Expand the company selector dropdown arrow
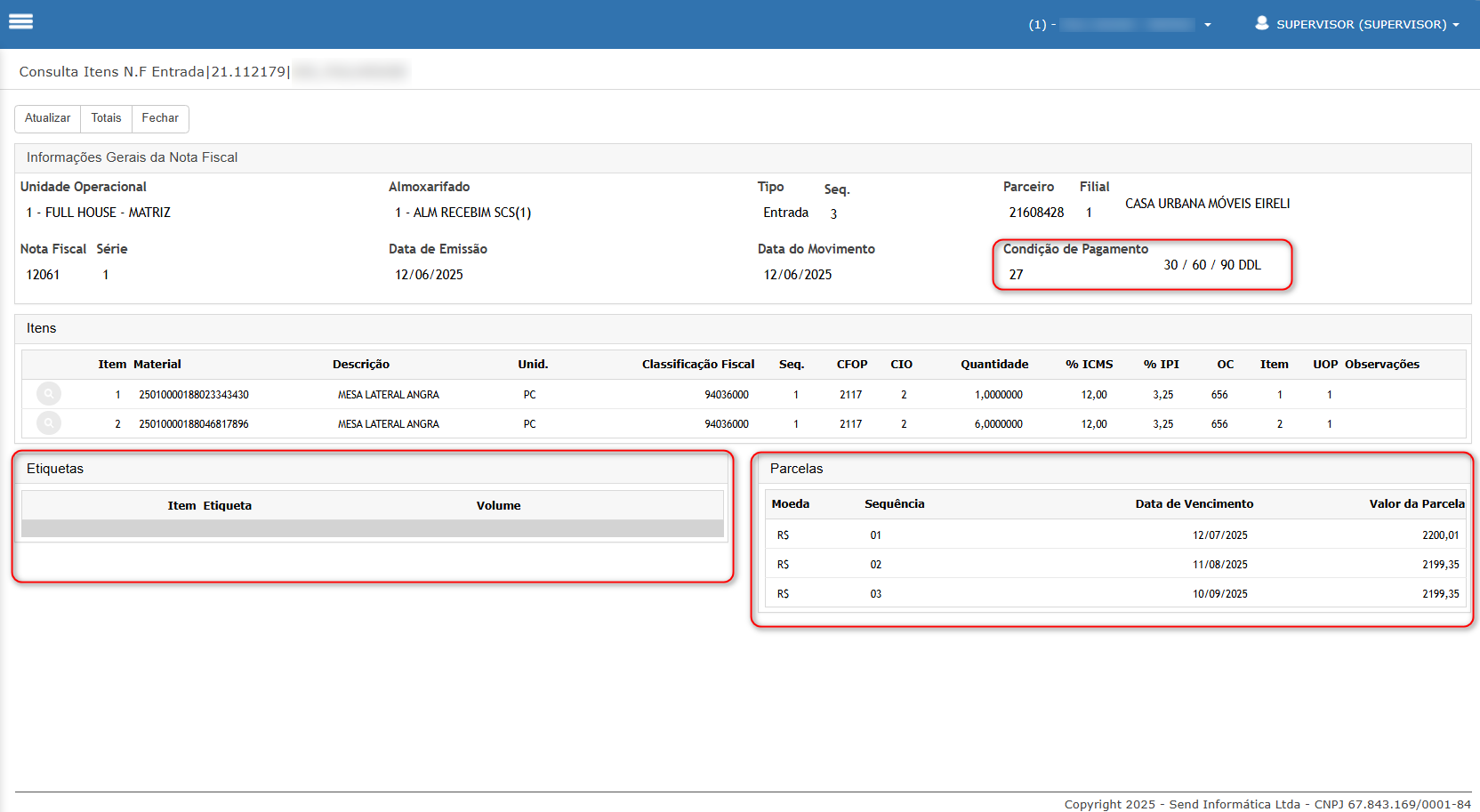The height and width of the screenshot is (812, 1480). [1207, 25]
